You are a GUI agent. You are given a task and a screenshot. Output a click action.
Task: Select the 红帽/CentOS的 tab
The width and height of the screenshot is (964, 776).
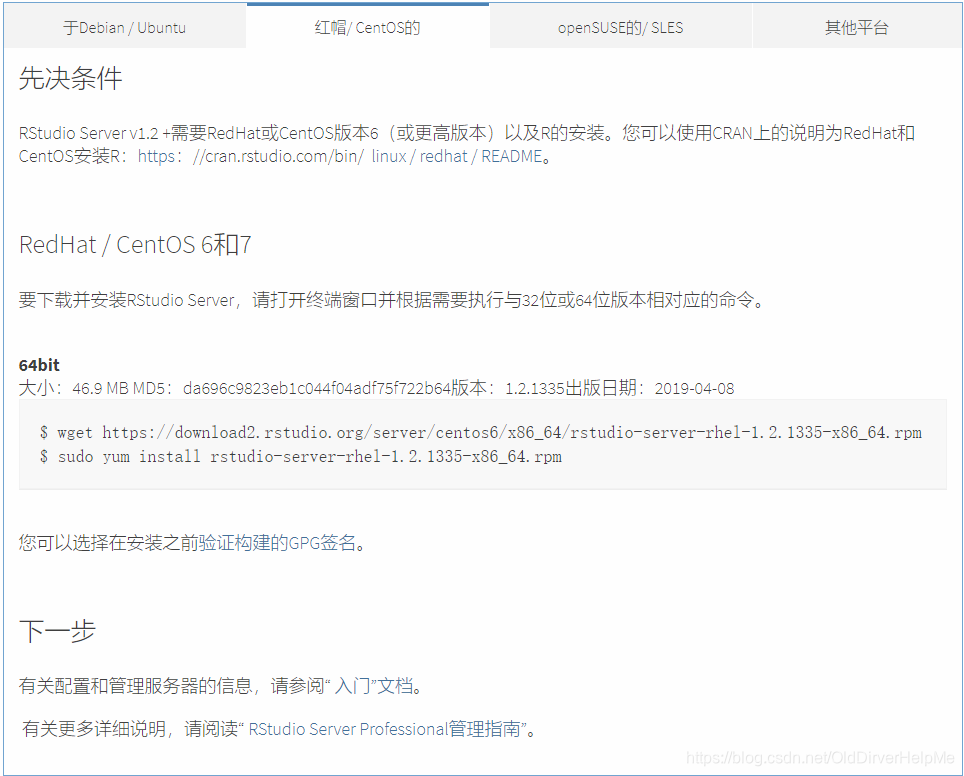pyautogui.click(x=368, y=28)
